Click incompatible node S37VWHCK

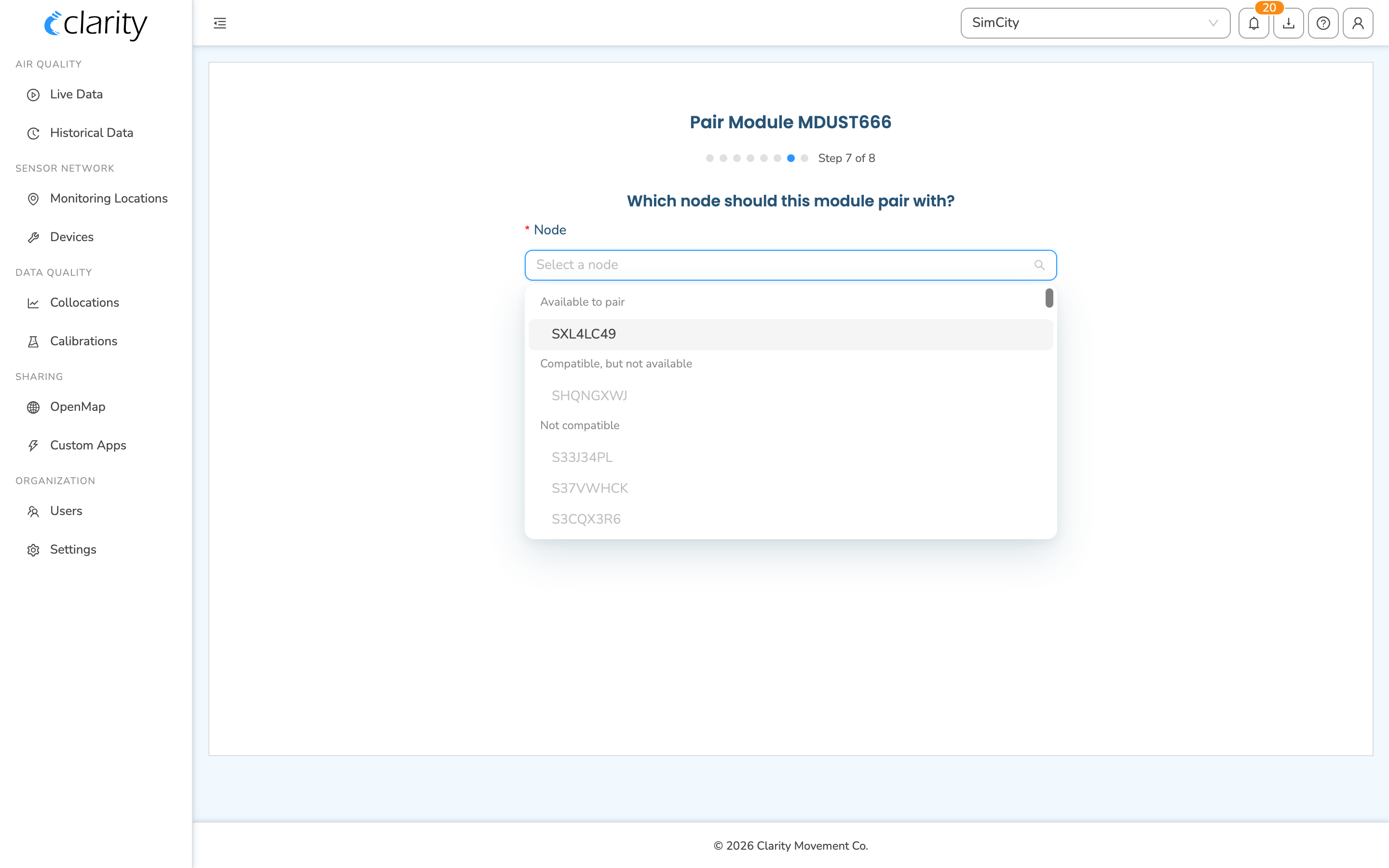pos(790,488)
